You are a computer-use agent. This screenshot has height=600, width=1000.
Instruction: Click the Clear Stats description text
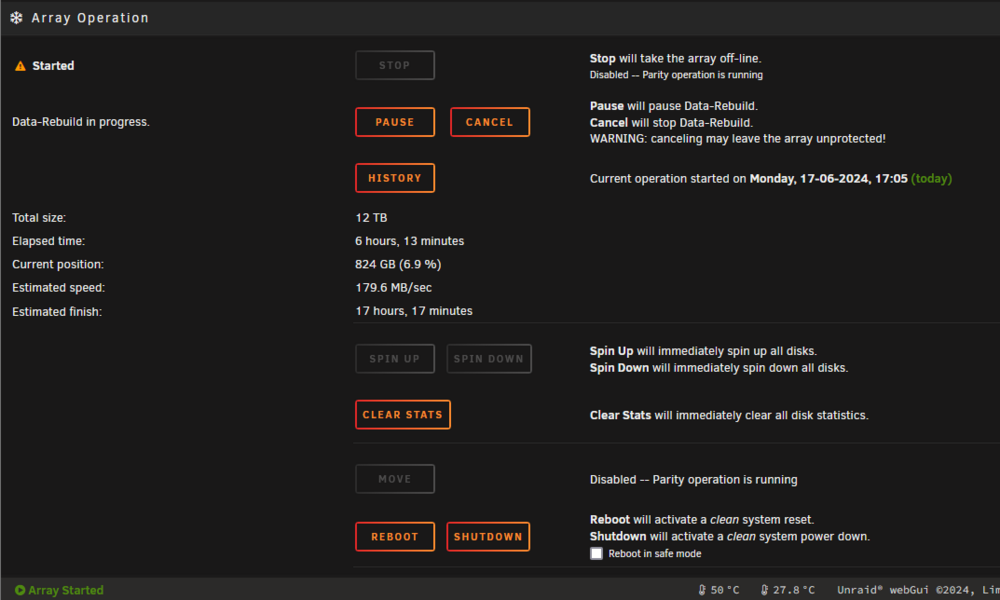(x=729, y=415)
